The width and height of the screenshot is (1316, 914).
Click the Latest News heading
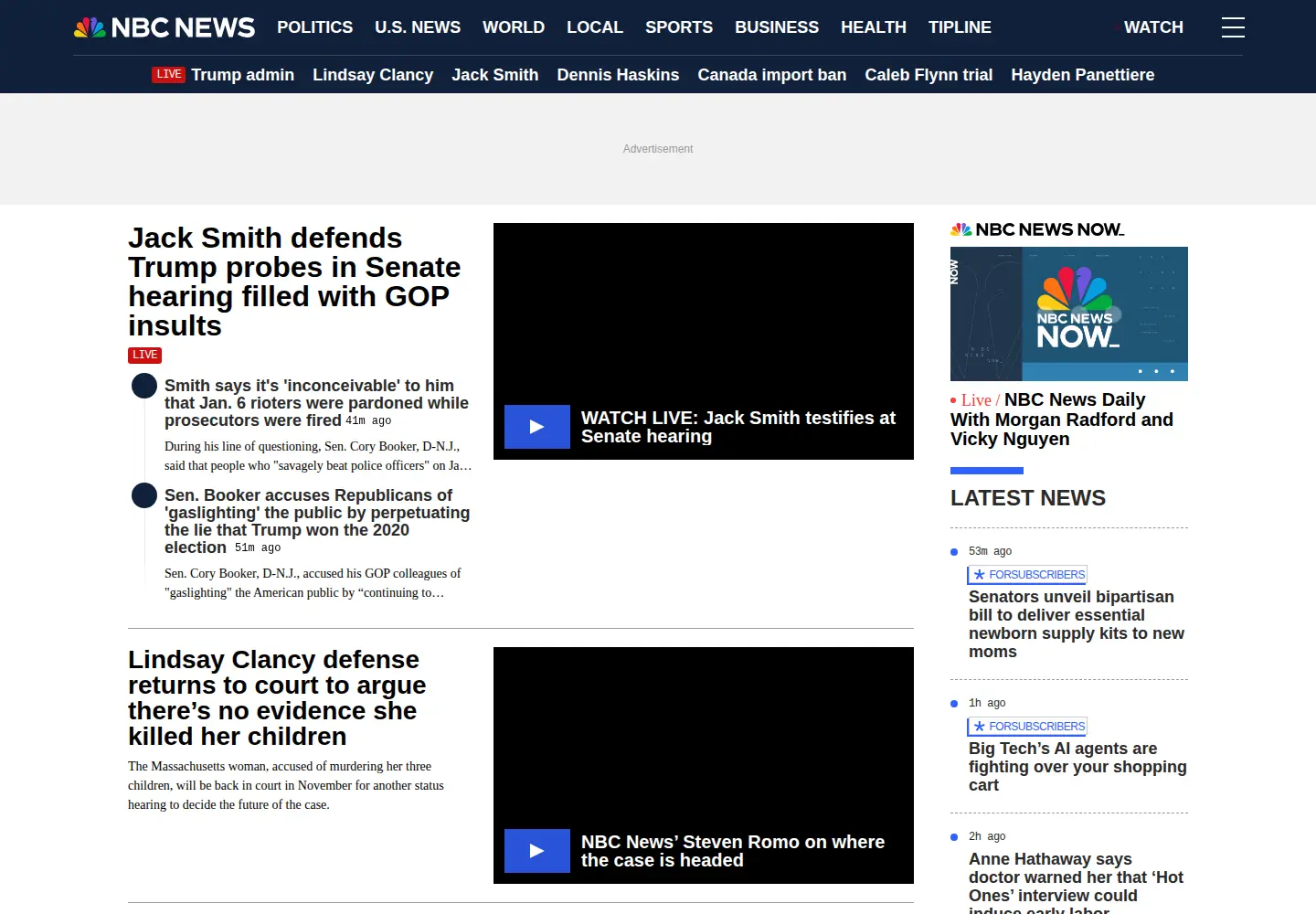pos(1028,498)
